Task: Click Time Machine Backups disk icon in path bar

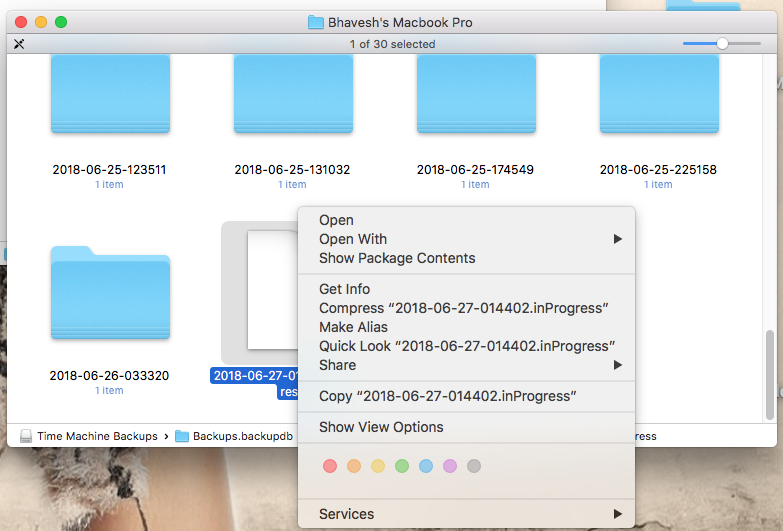Action: [x=26, y=436]
